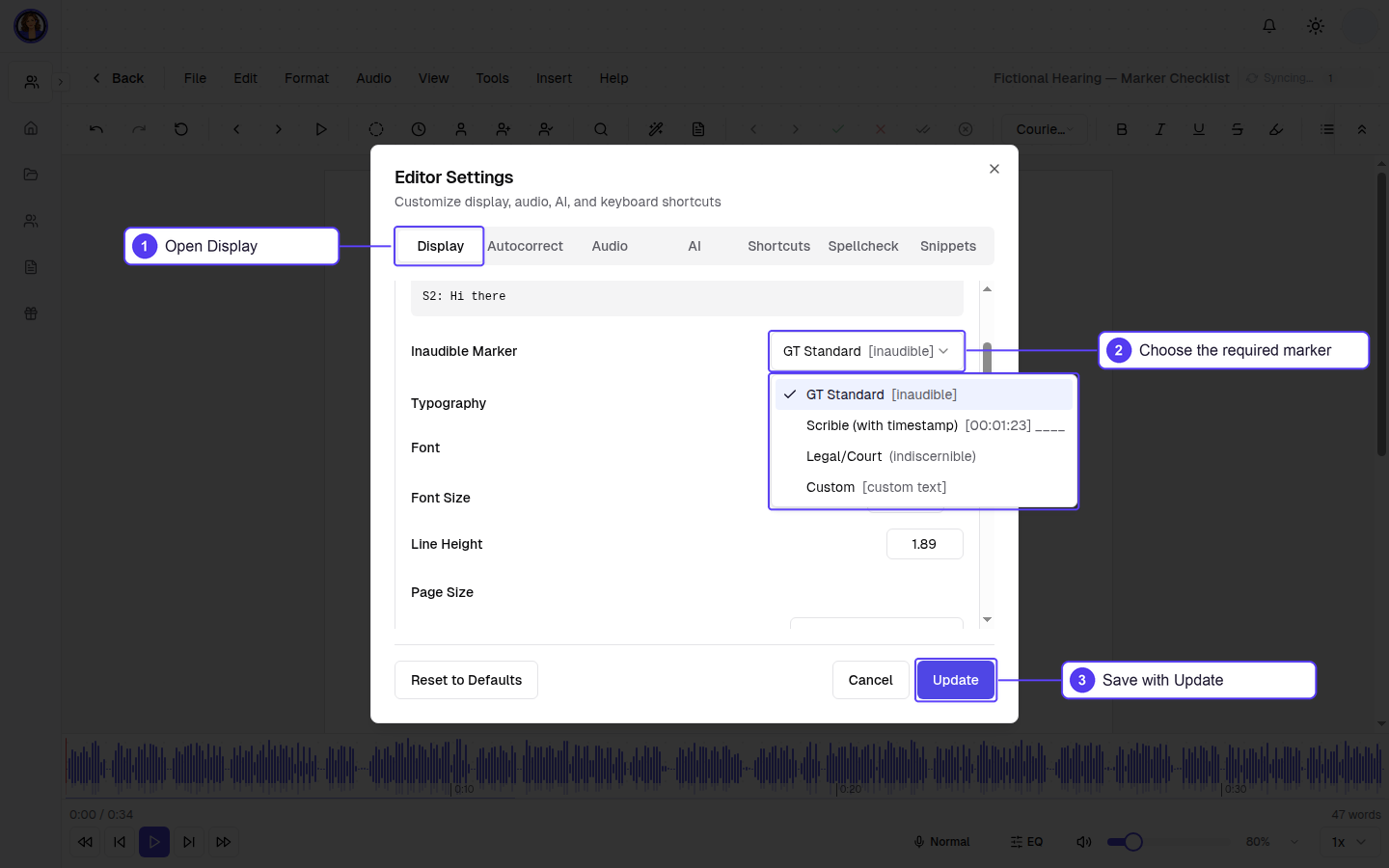Click the highlighter icon in toolbar
The width and height of the screenshot is (1389, 868).
1276,129
